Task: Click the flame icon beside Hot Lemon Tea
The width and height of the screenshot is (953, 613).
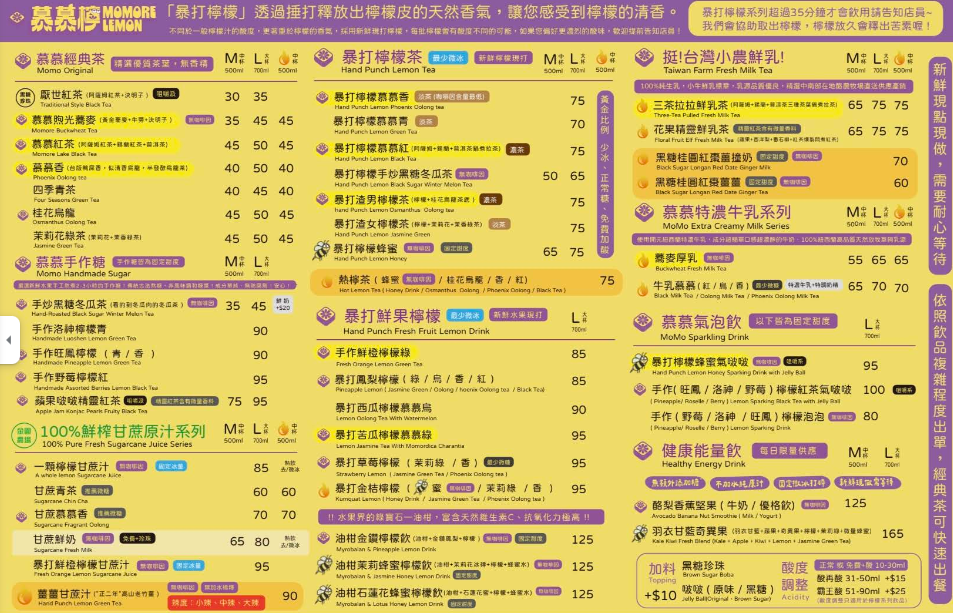Action: 327,281
